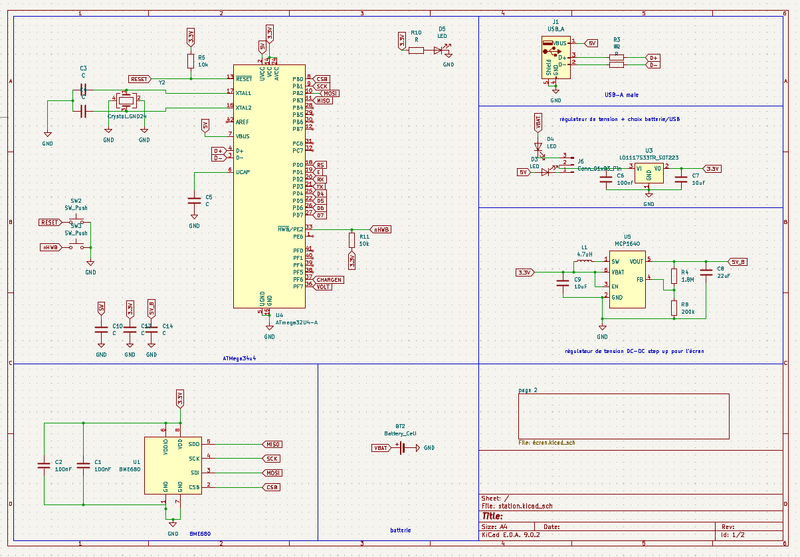Click 'Id: 1/2' in title block
Screen dimensions: 800x557
733,535
